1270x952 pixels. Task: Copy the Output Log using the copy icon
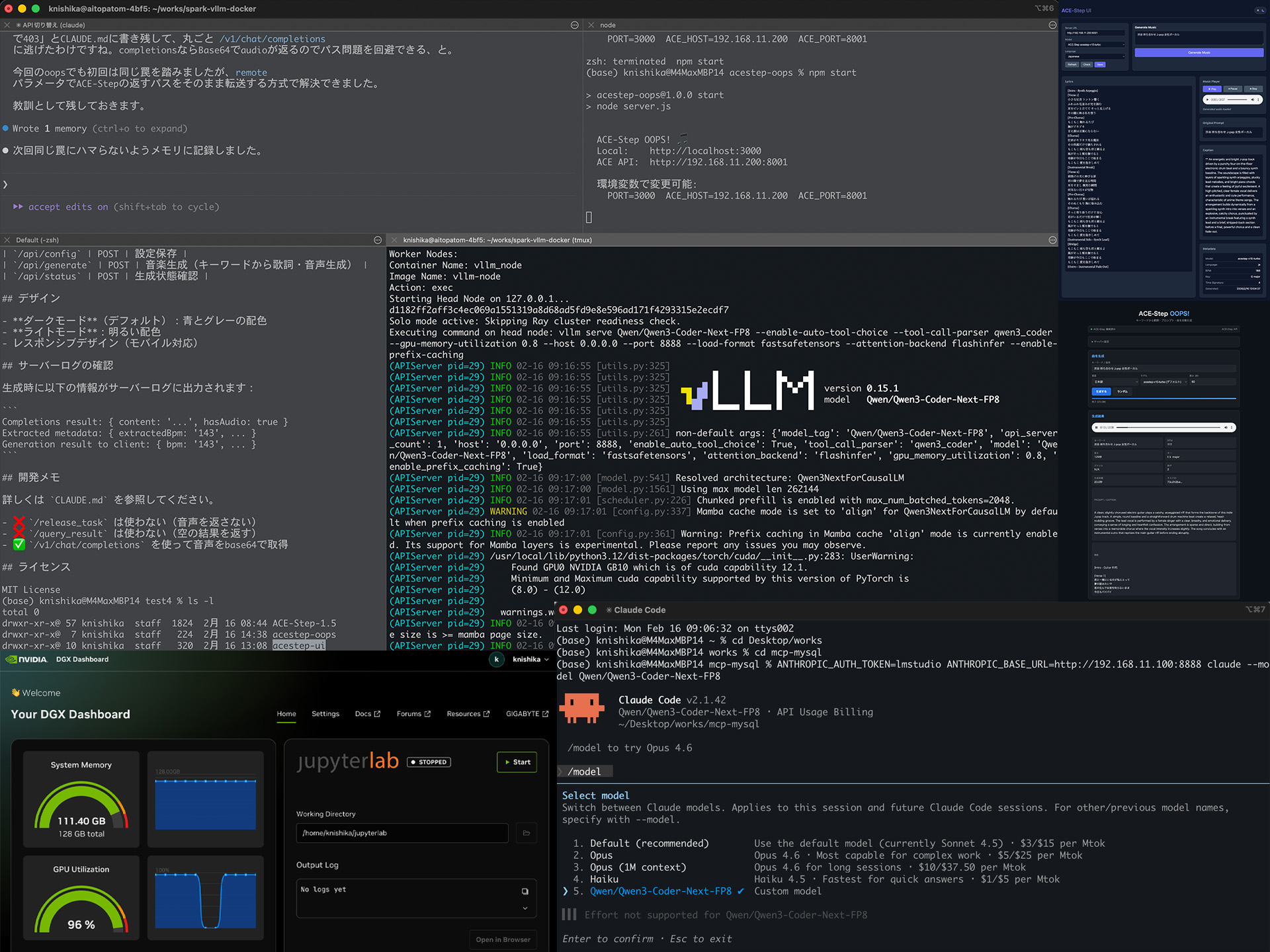[x=525, y=891]
